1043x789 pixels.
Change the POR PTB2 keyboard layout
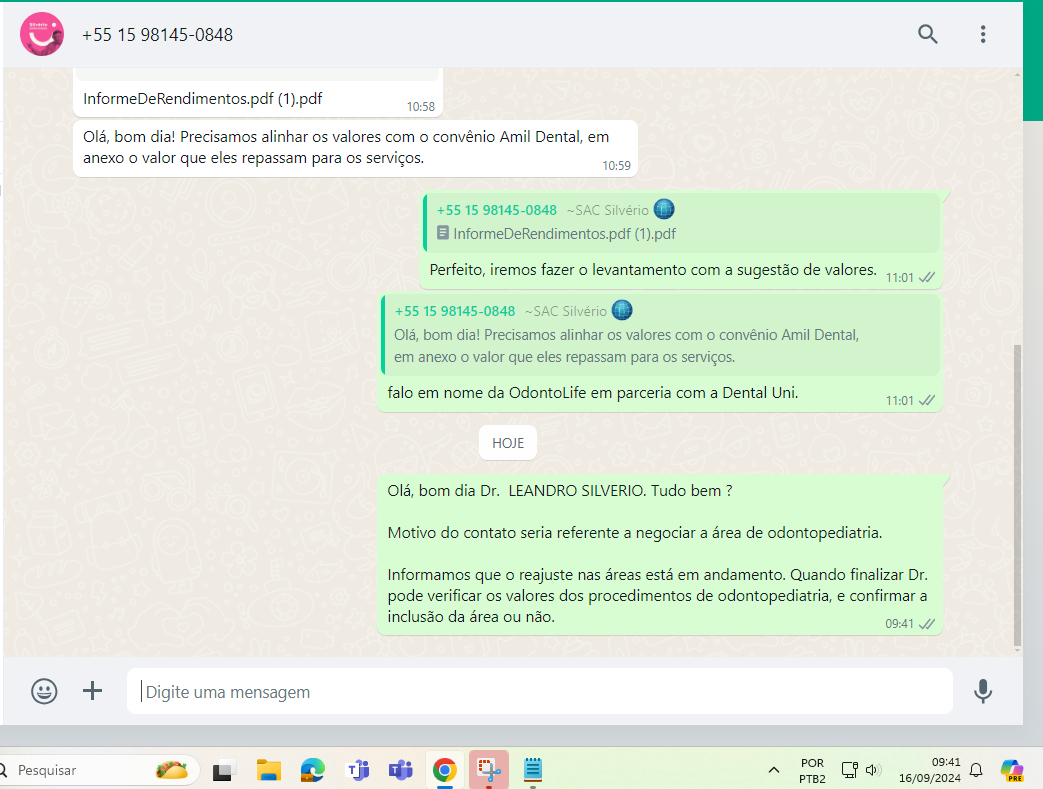click(812, 770)
